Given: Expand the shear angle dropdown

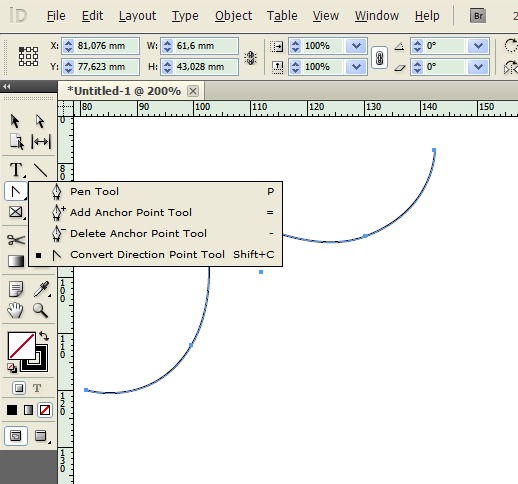Looking at the screenshot, I should [478, 67].
